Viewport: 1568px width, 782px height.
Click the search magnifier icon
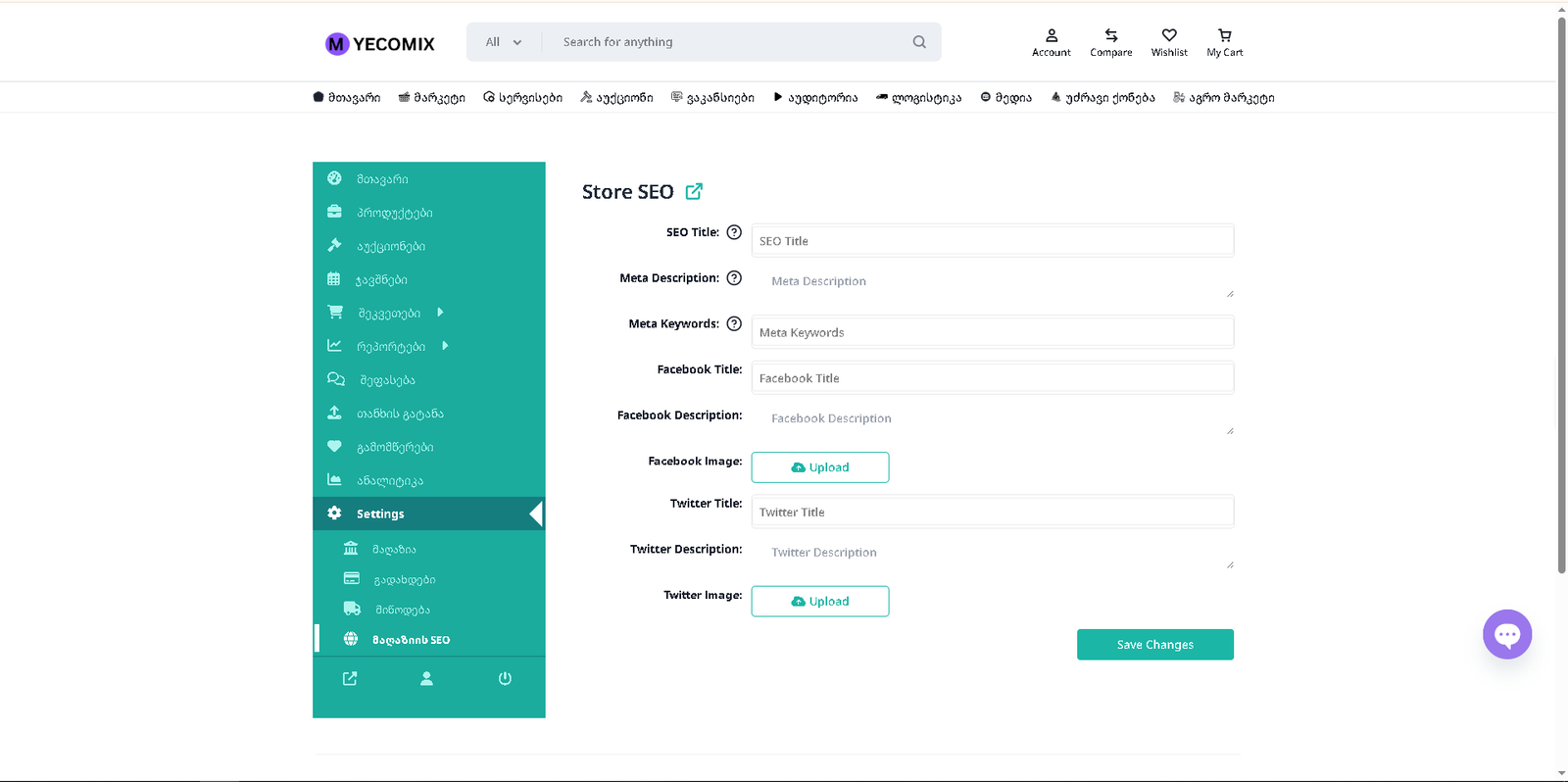pyautogui.click(x=919, y=42)
